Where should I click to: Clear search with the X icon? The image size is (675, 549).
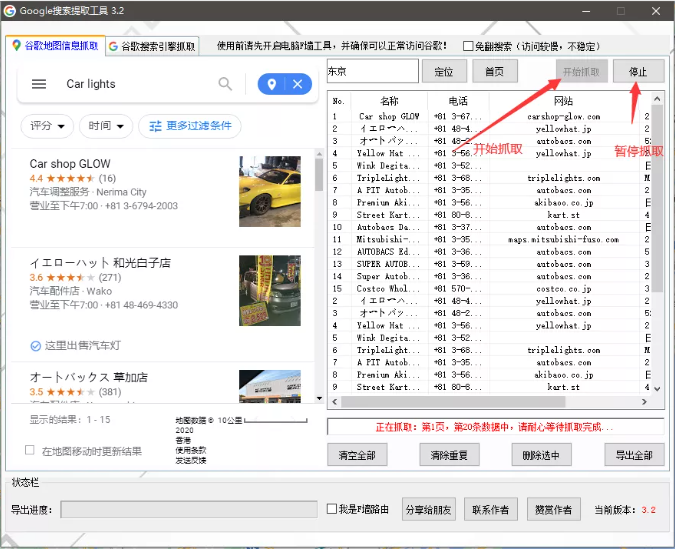tap(297, 84)
